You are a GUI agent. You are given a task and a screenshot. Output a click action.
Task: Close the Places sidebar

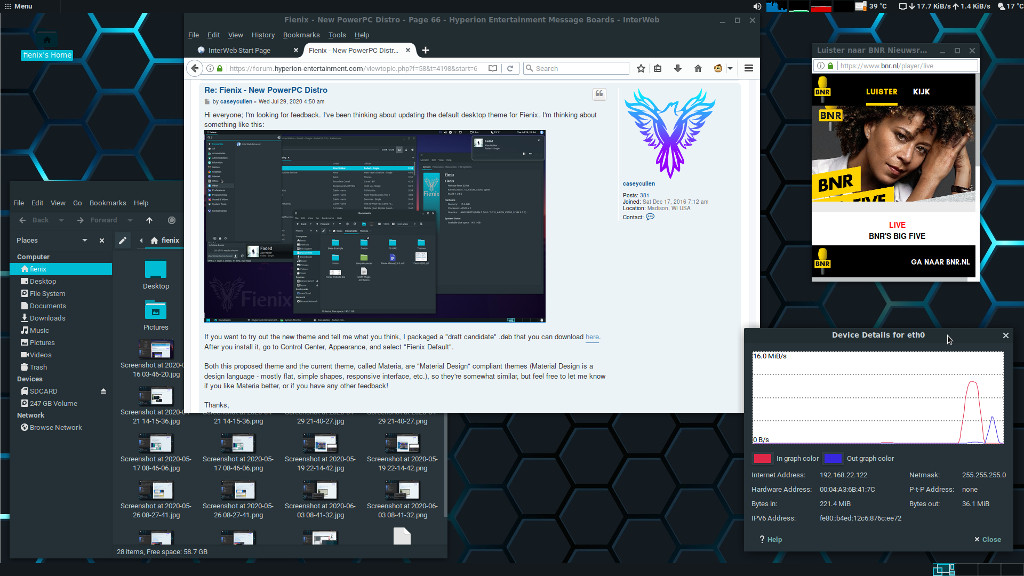(102, 240)
